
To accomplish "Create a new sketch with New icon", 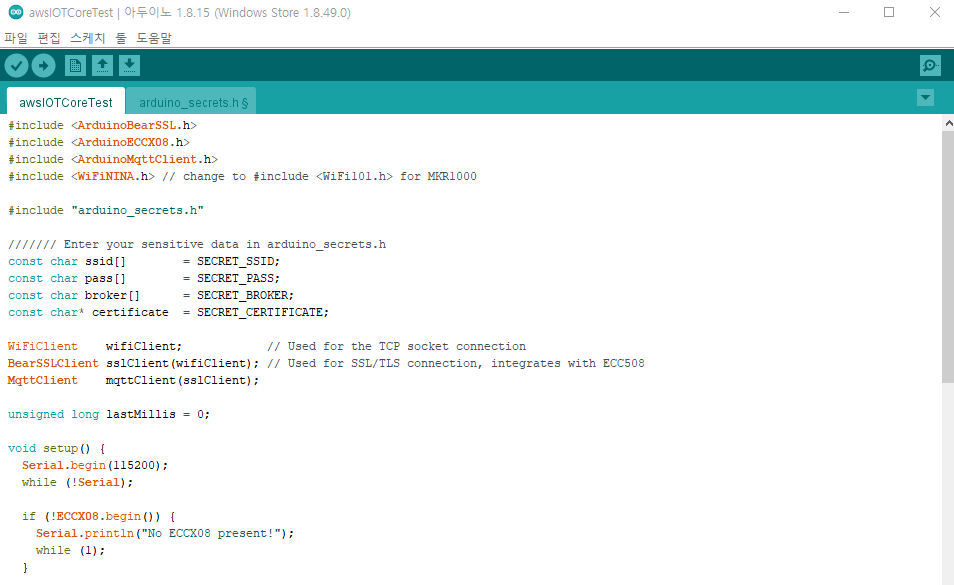I will click(x=75, y=66).
